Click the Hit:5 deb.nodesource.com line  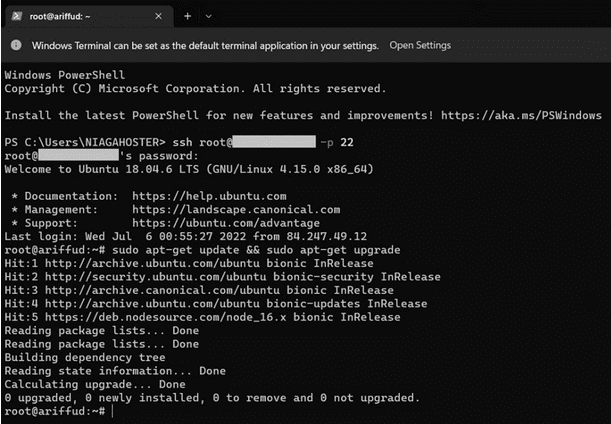click(x=202, y=317)
